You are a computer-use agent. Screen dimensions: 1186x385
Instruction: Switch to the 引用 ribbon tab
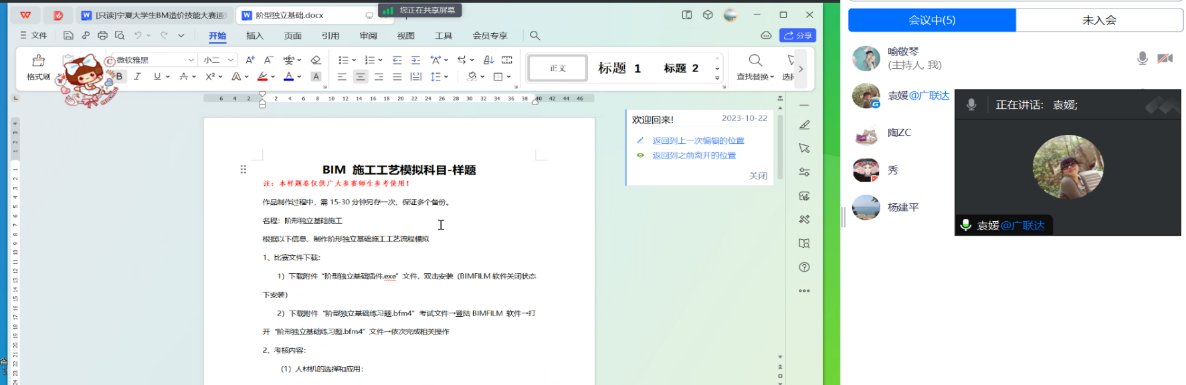pyautogui.click(x=330, y=36)
